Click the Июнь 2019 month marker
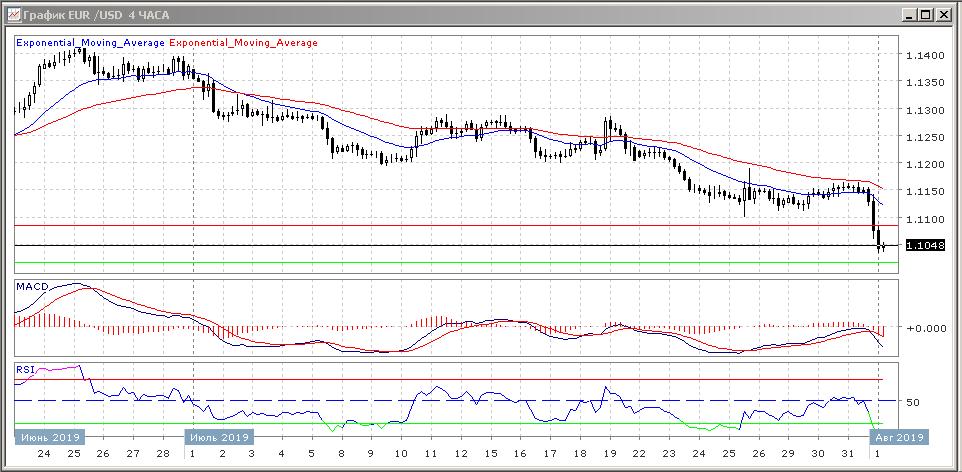The image size is (962, 472). tap(49, 437)
